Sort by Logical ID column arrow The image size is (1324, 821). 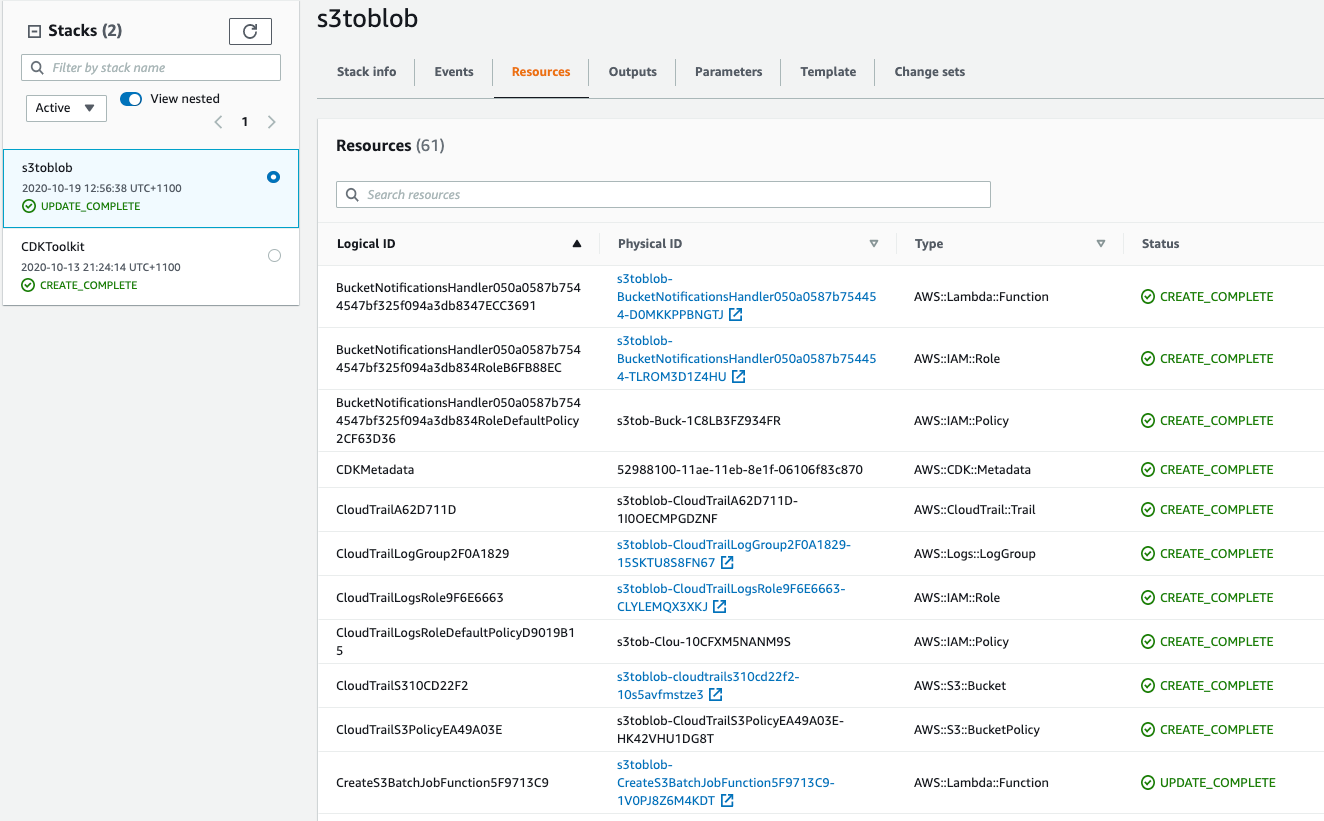576,244
